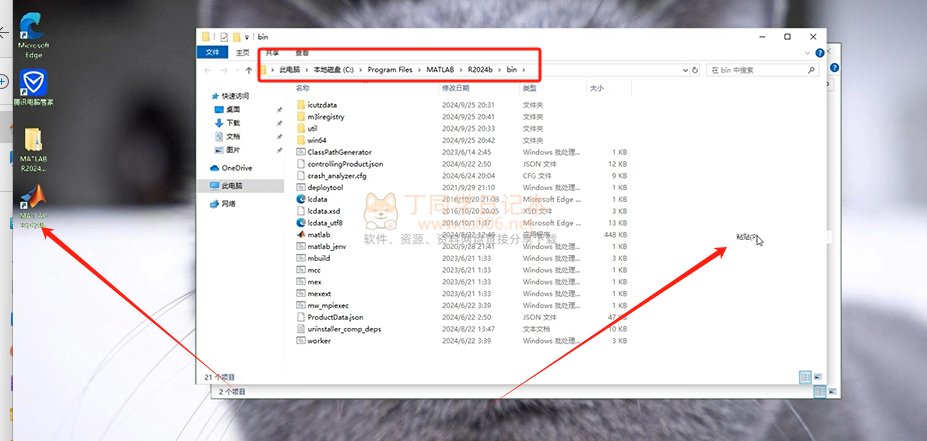
Task: Sort by 类型 column header
Action: click(x=529, y=88)
